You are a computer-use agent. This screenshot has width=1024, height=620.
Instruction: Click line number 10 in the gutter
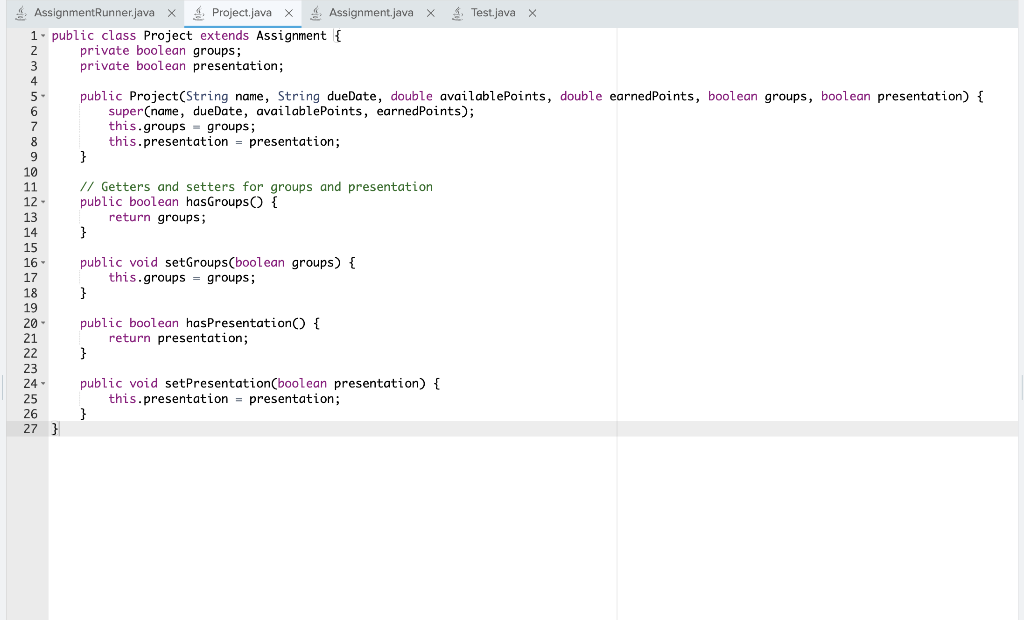(30, 172)
